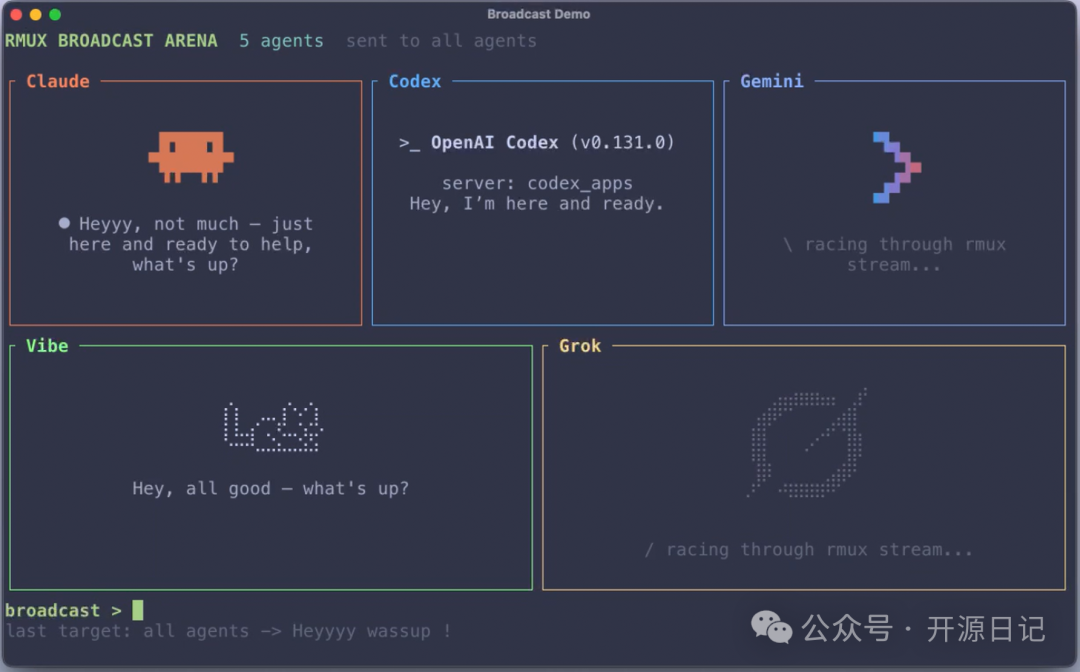Click the Vibe dotted cat logo
Viewport: 1080px width, 672px height.
(x=273, y=427)
